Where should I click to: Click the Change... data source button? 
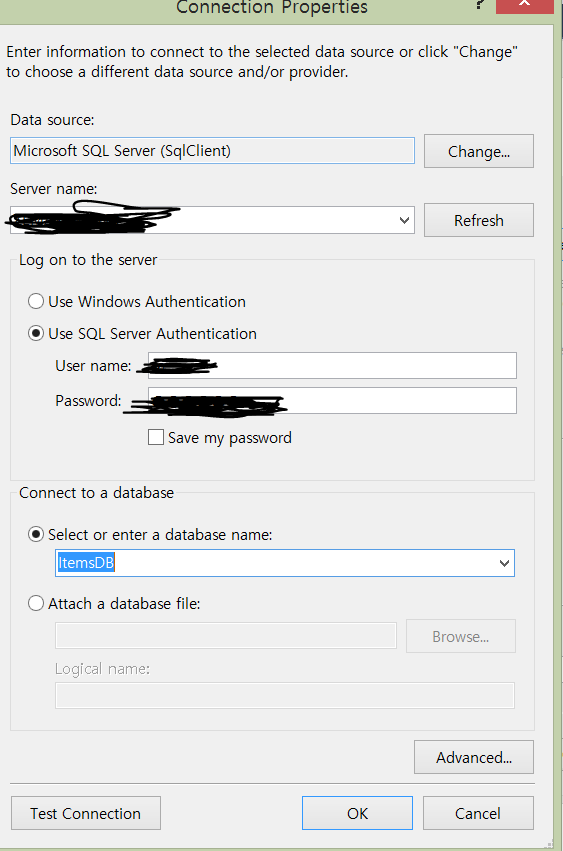point(478,151)
